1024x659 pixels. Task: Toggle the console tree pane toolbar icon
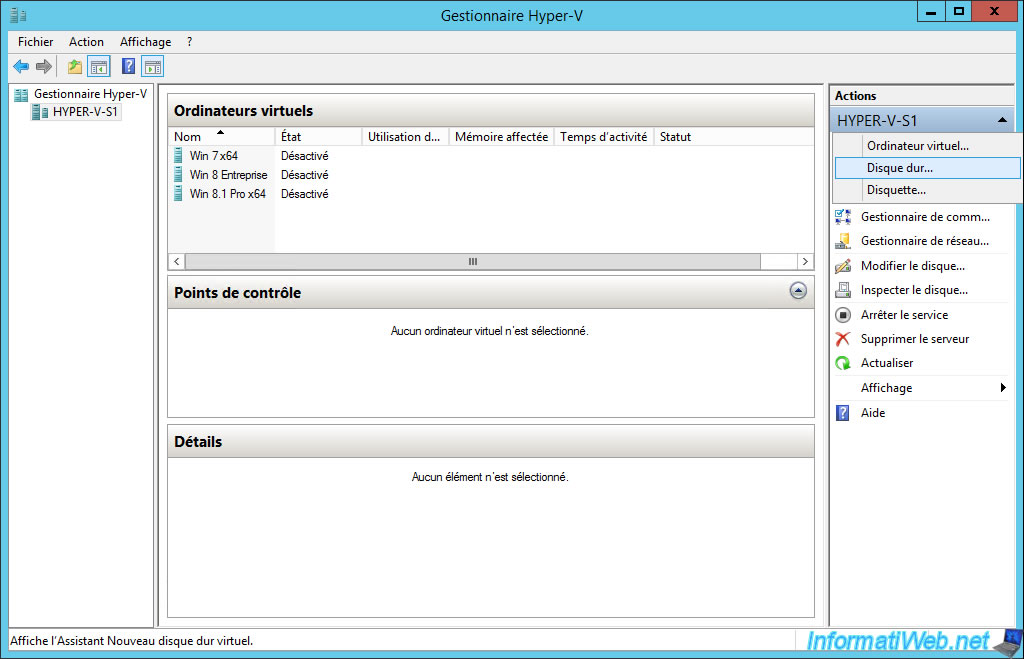(x=99, y=66)
